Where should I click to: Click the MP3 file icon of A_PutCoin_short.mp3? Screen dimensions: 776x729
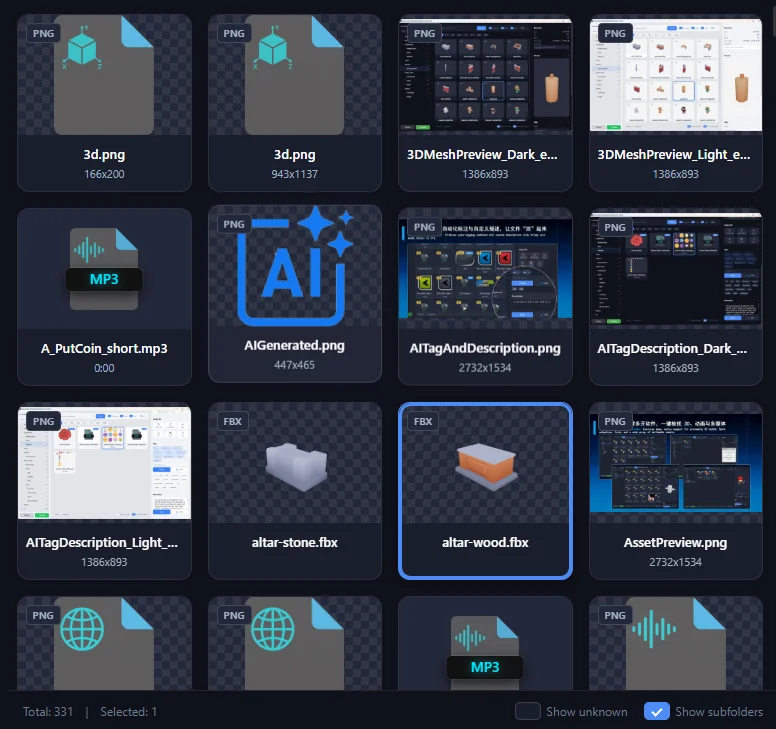104,269
